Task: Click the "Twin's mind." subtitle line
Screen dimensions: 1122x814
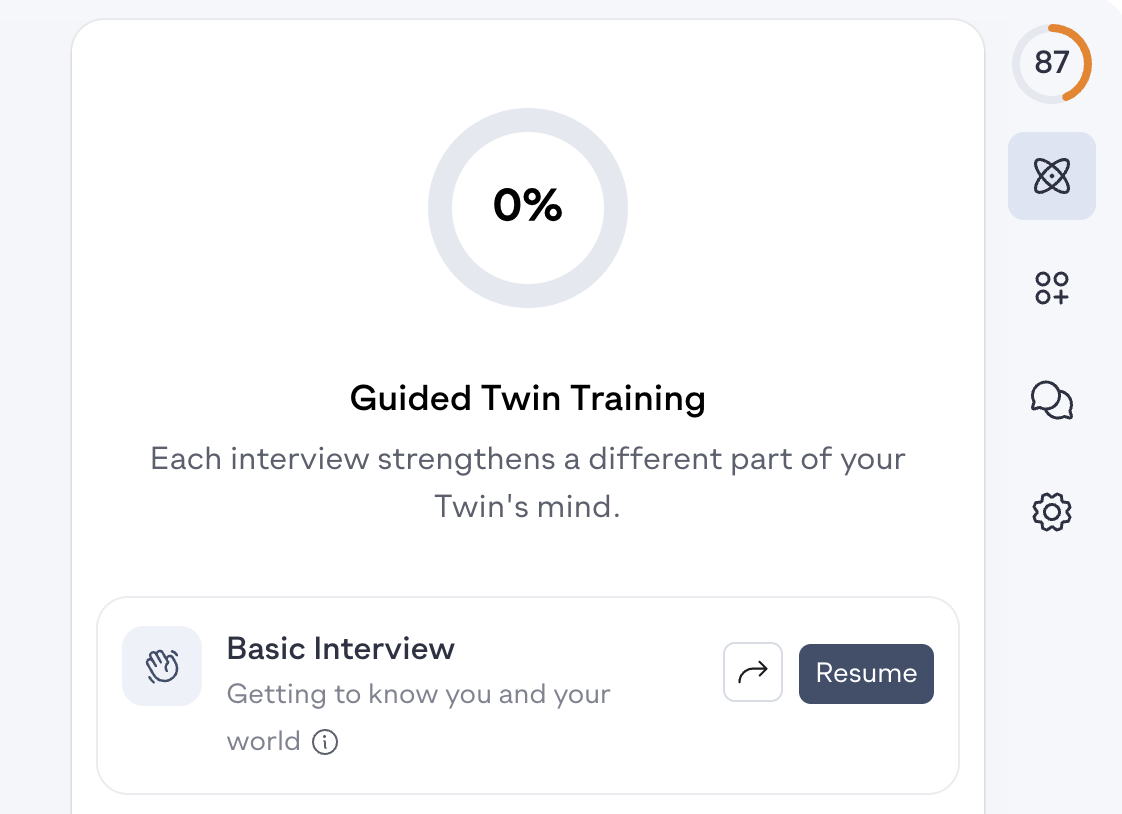Action: point(527,507)
